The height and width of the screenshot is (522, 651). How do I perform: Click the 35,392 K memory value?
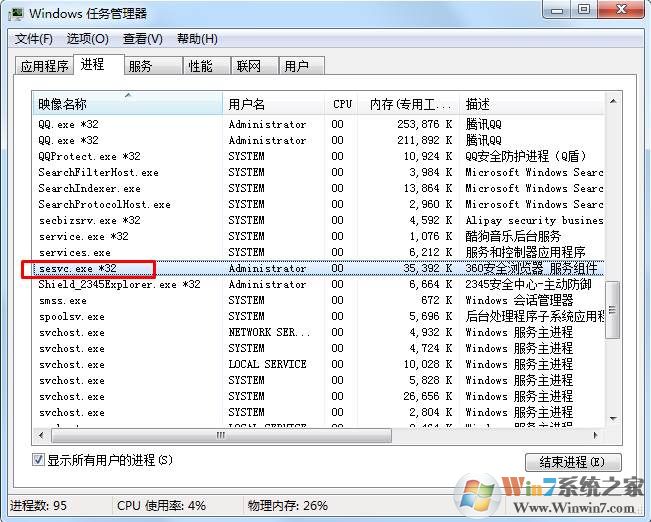pyautogui.click(x=428, y=268)
